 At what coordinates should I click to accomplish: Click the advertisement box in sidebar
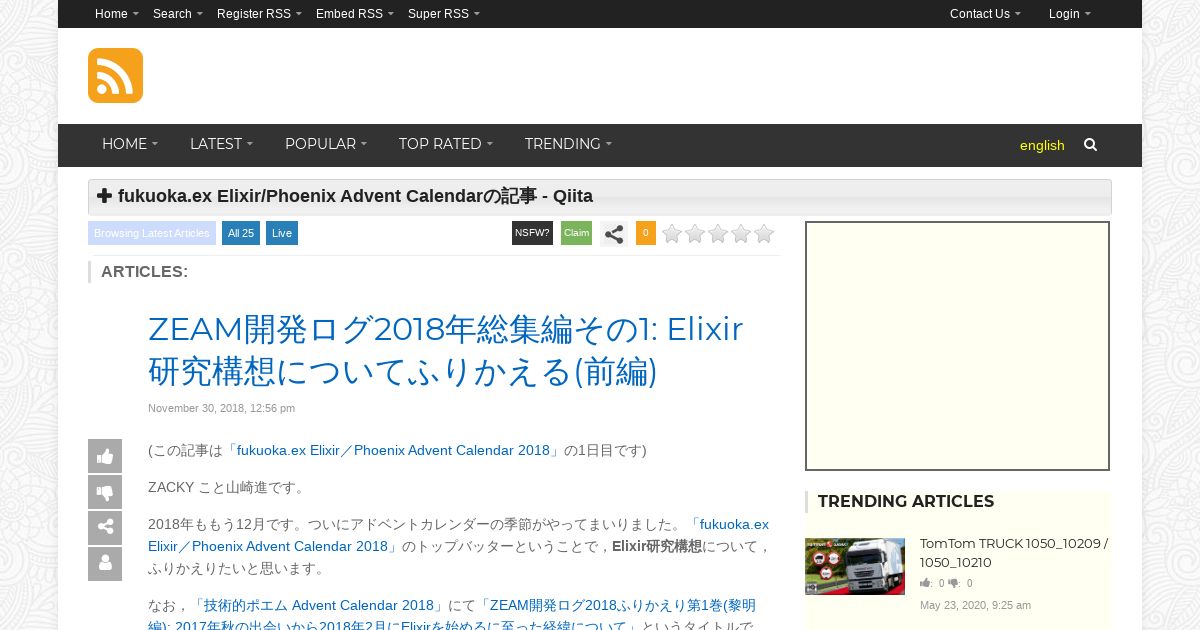pyautogui.click(x=958, y=346)
